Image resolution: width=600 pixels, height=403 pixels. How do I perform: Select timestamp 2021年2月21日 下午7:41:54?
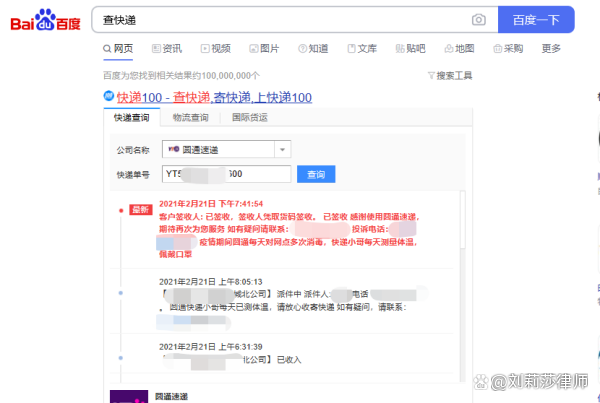[211, 204]
